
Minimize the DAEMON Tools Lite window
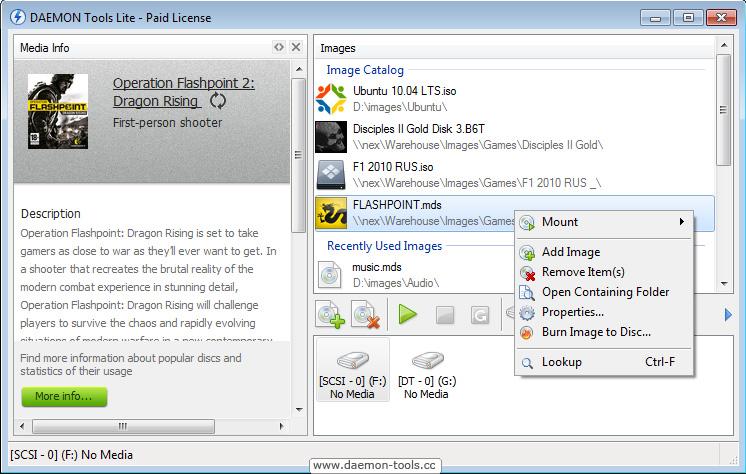(x=655, y=18)
